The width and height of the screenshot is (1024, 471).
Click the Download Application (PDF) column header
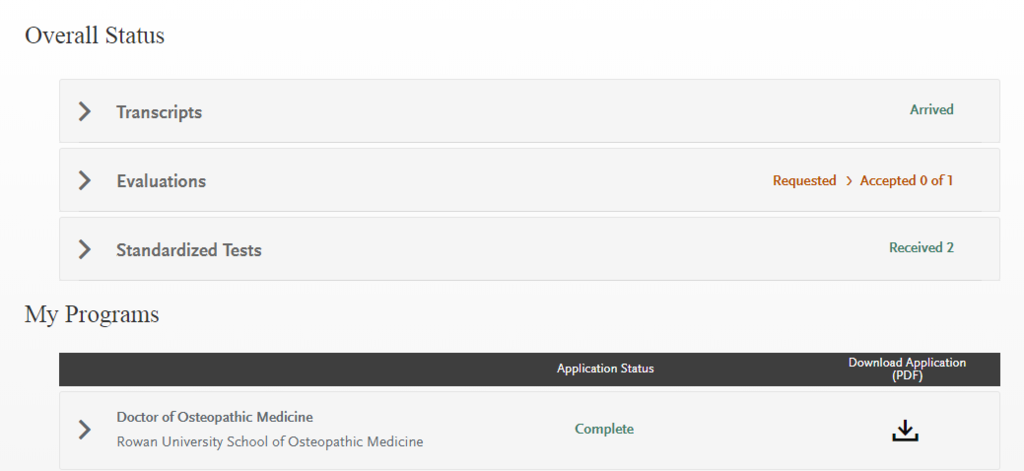(907, 369)
